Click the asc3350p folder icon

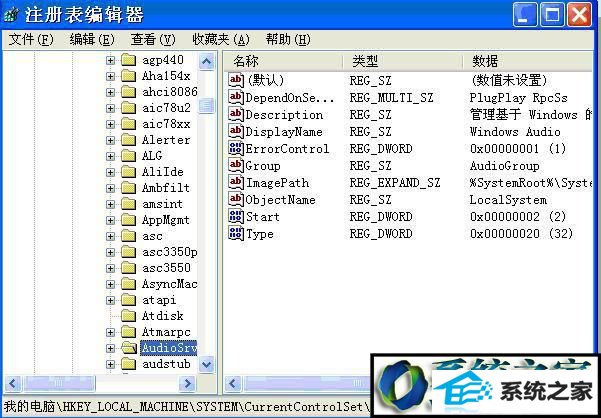(128, 252)
